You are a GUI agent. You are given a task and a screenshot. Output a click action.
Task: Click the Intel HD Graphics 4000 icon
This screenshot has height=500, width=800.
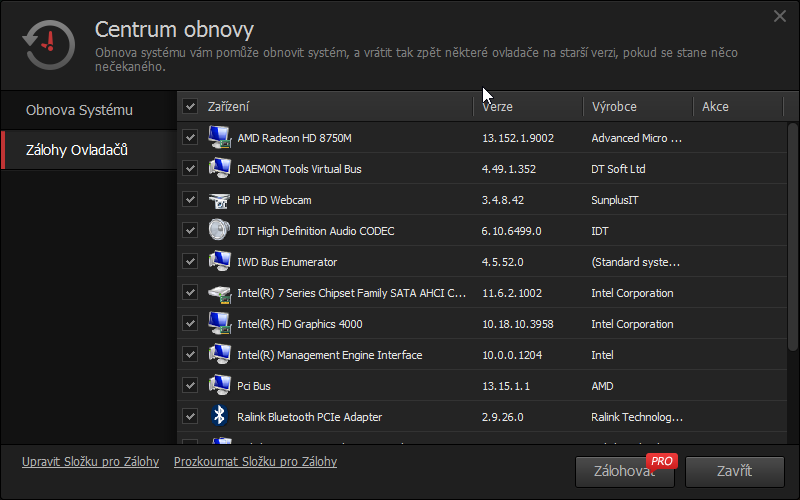219,323
